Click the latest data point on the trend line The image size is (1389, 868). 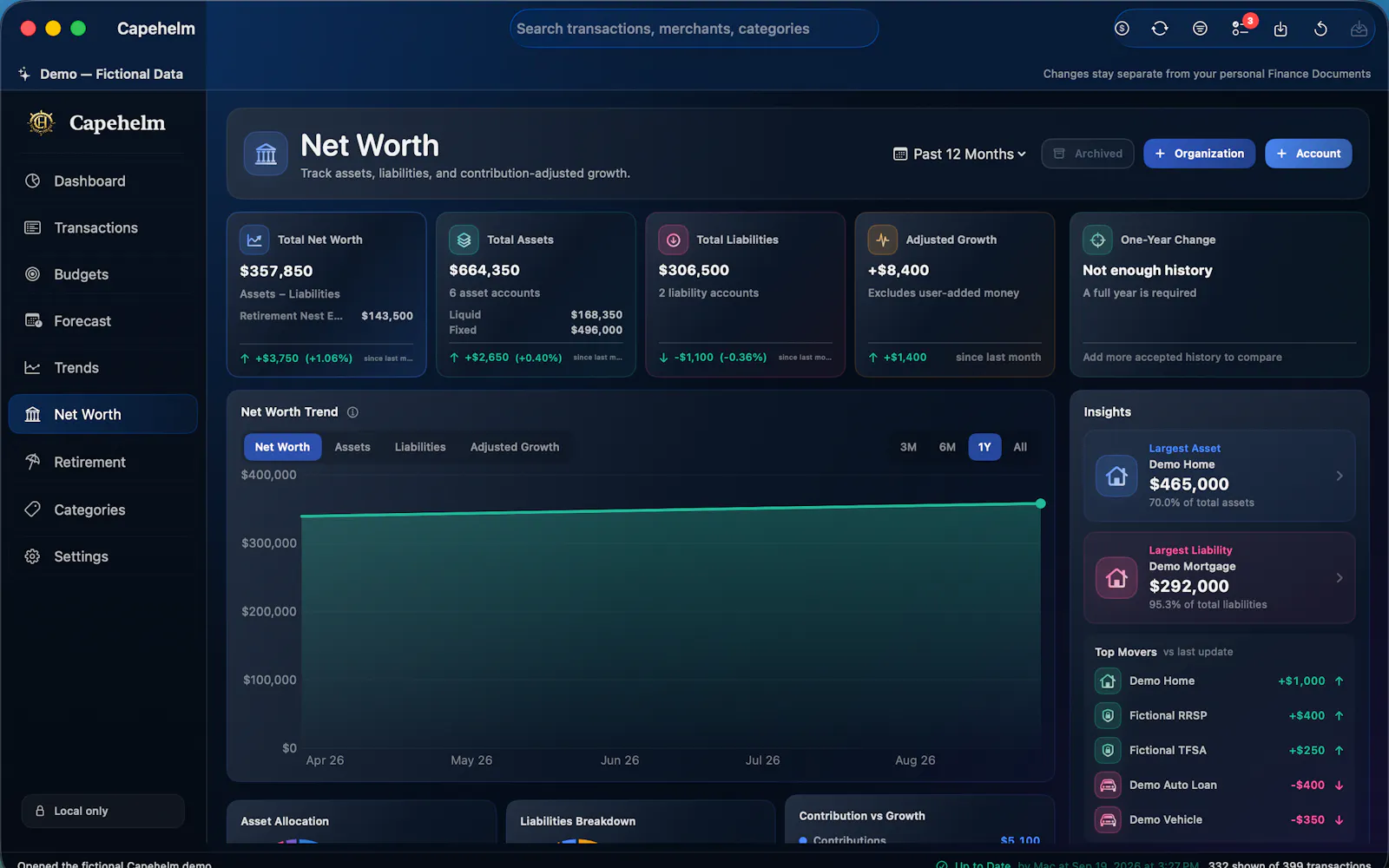pos(1040,503)
